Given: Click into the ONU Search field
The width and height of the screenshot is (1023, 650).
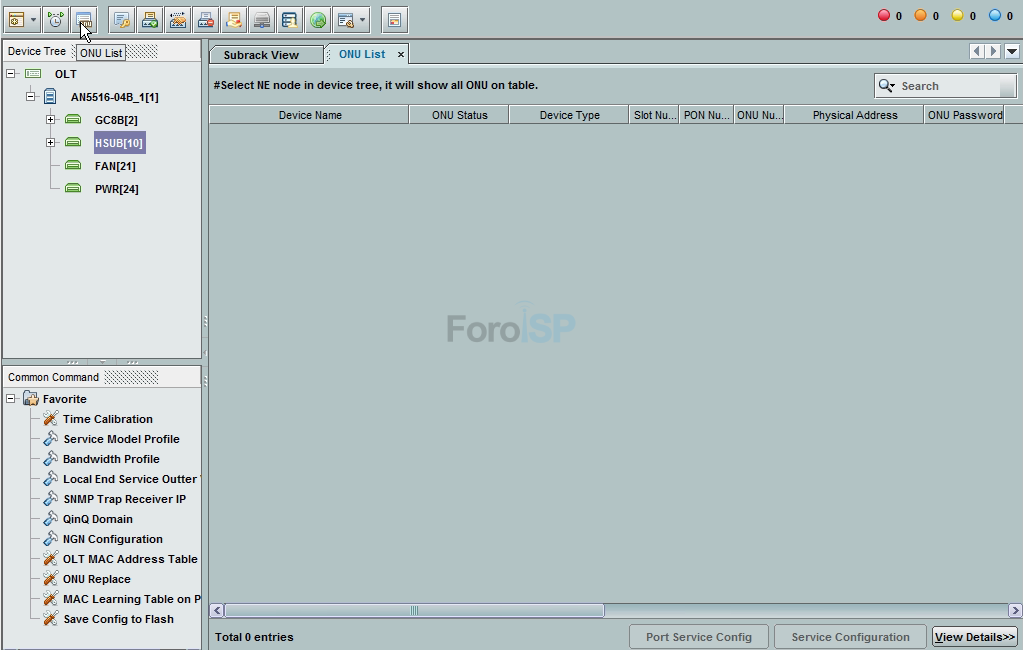Looking at the screenshot, I should [948, 86].
